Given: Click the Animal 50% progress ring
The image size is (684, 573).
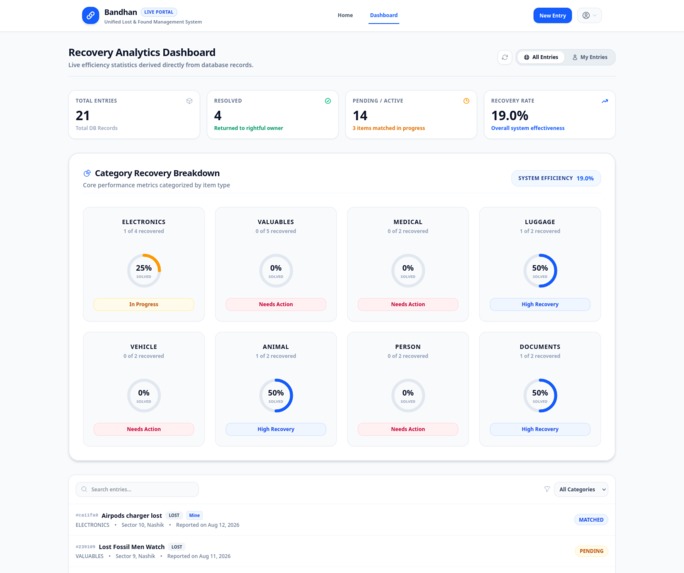Looking at the screenshot, I should [x=276, y=396].
